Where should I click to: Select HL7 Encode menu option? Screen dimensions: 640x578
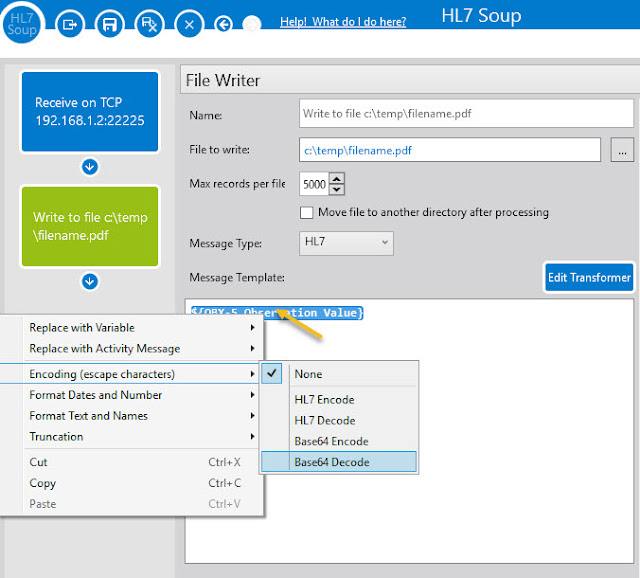click(324, 399)
